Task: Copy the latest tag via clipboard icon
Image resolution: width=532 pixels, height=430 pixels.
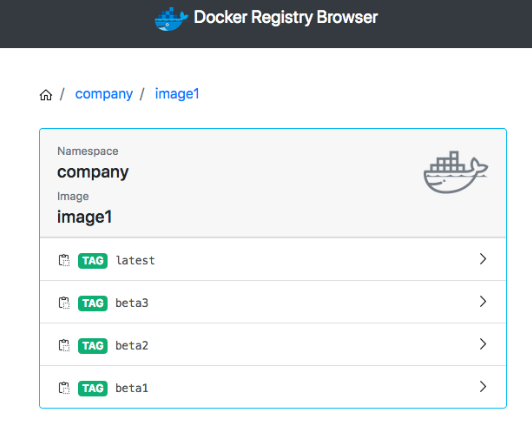Action: pos(64,260)
